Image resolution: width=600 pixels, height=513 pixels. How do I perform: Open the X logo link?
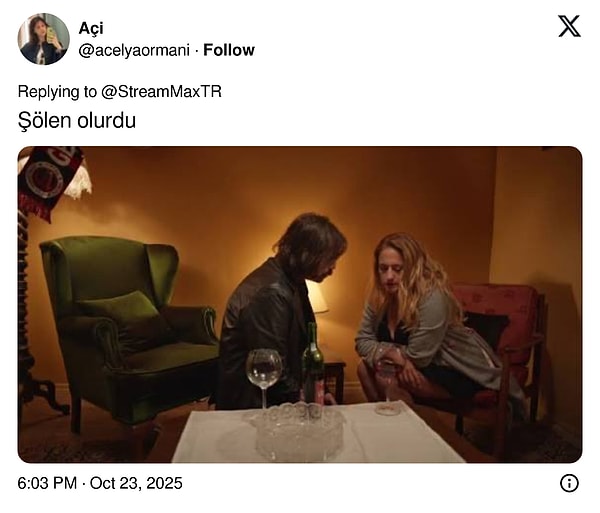point(569,26)
